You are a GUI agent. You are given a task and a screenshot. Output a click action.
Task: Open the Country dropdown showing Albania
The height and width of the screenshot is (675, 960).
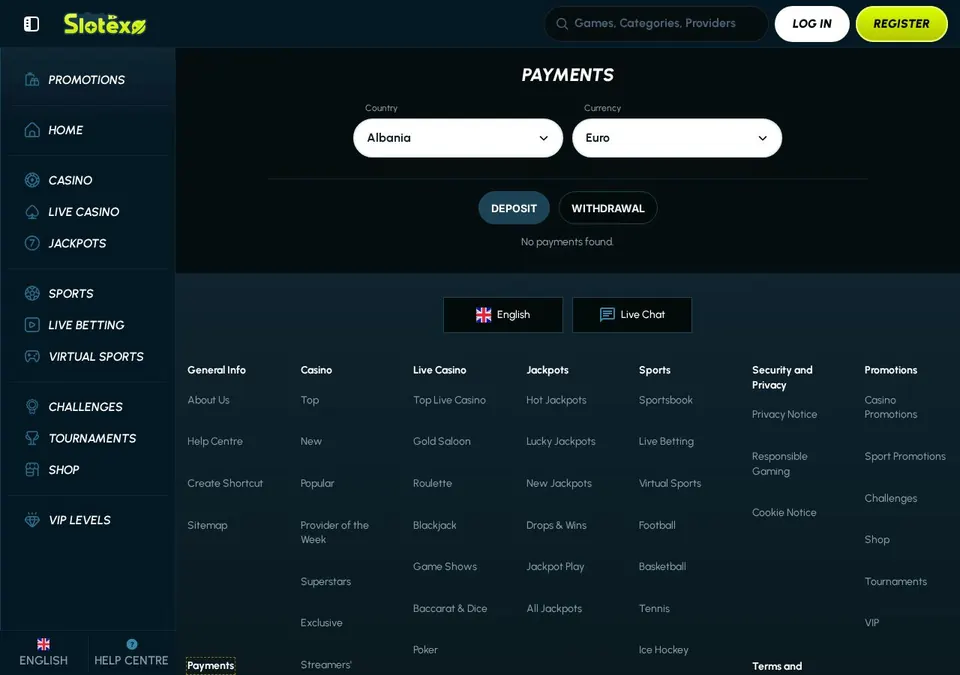[x=458, y=138]
